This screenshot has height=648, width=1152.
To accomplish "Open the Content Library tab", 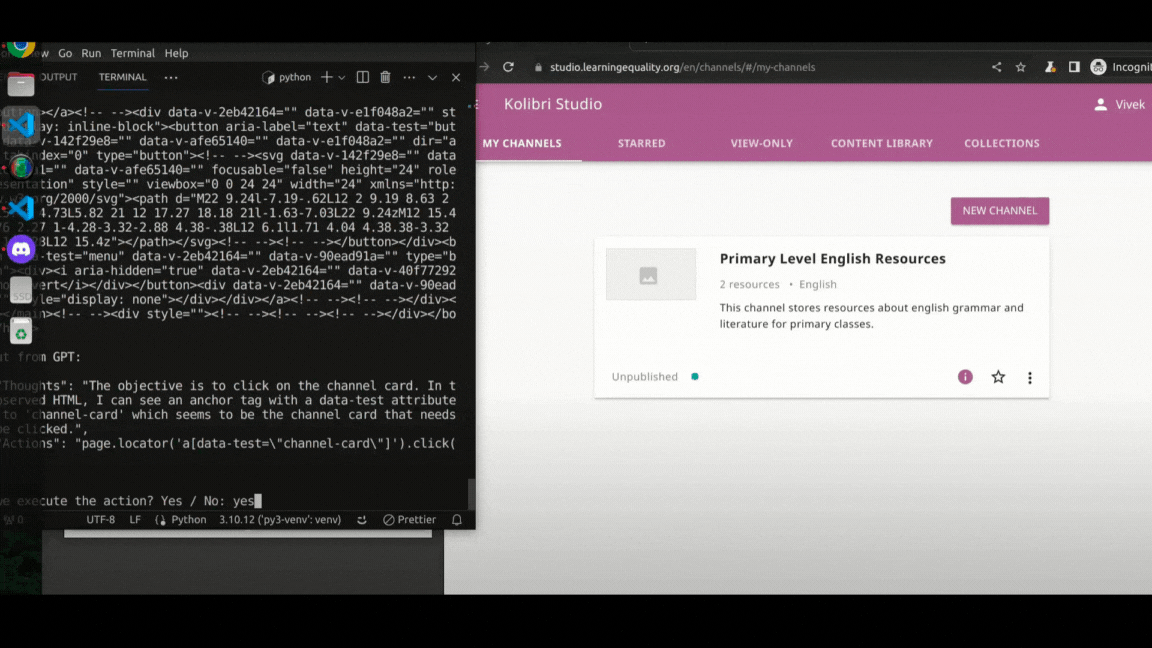I will click(x=881, y=143).
